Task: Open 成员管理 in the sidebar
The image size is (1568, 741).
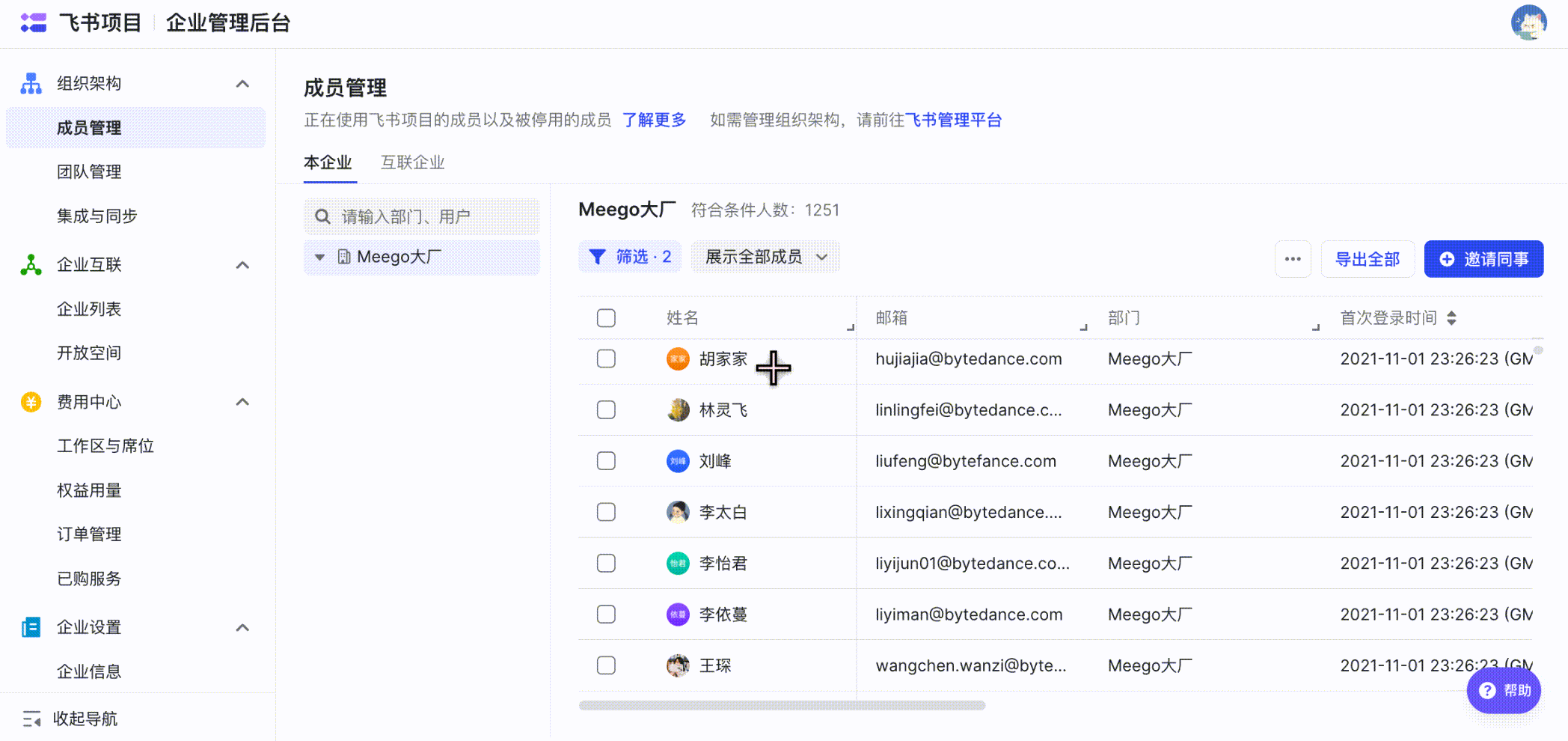Action: pos(135,128)
